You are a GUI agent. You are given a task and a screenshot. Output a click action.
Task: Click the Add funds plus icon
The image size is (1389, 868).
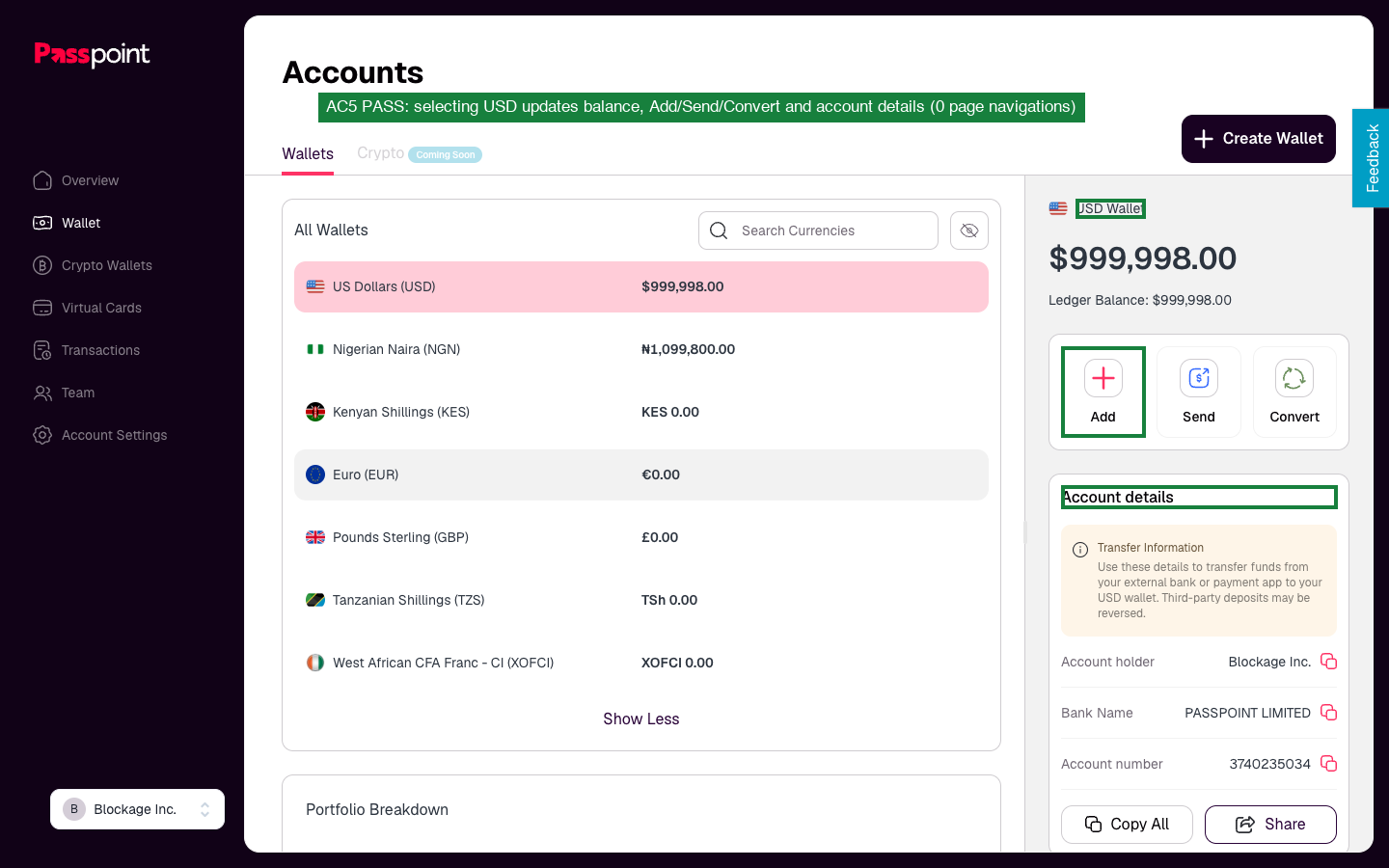(1103, 378)
